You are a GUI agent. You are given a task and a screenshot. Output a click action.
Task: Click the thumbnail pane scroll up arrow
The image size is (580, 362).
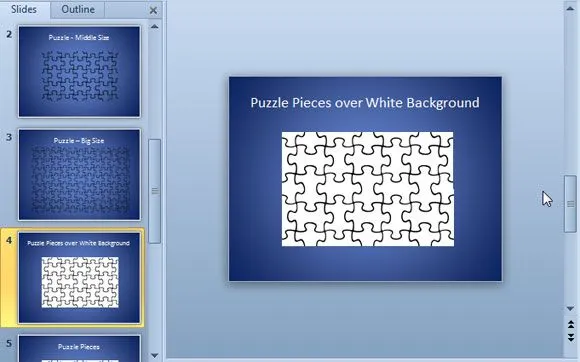coord(155,27)
